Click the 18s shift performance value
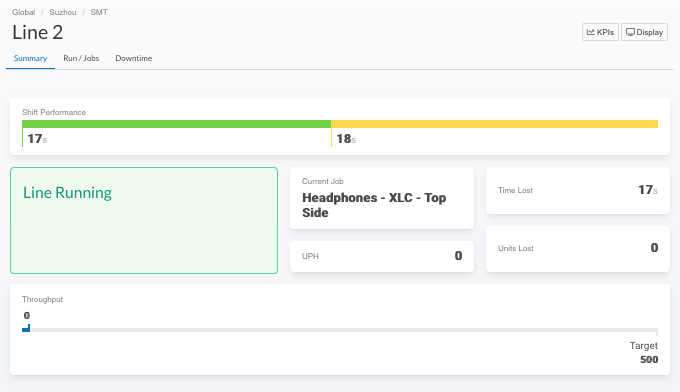This screenshot has width=680, height=392. pyautogui.click(x=346, y=139)
